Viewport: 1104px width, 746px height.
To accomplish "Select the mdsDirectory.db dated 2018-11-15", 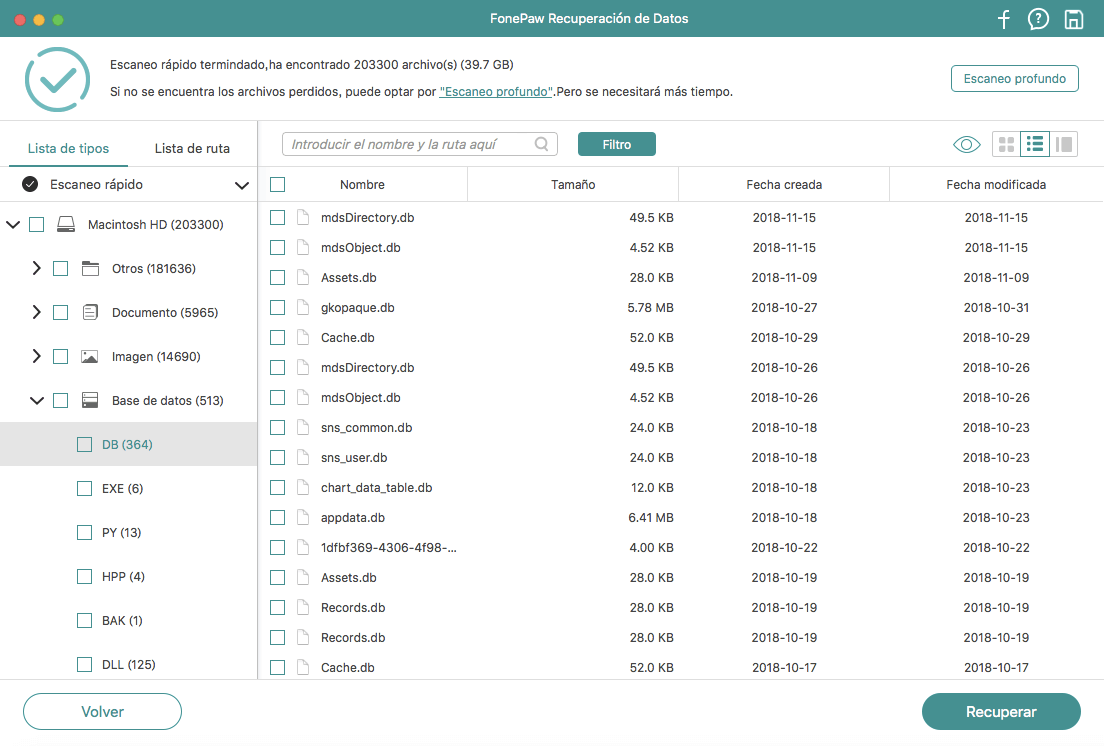I will pyautogui.click(x=680, y=217).
